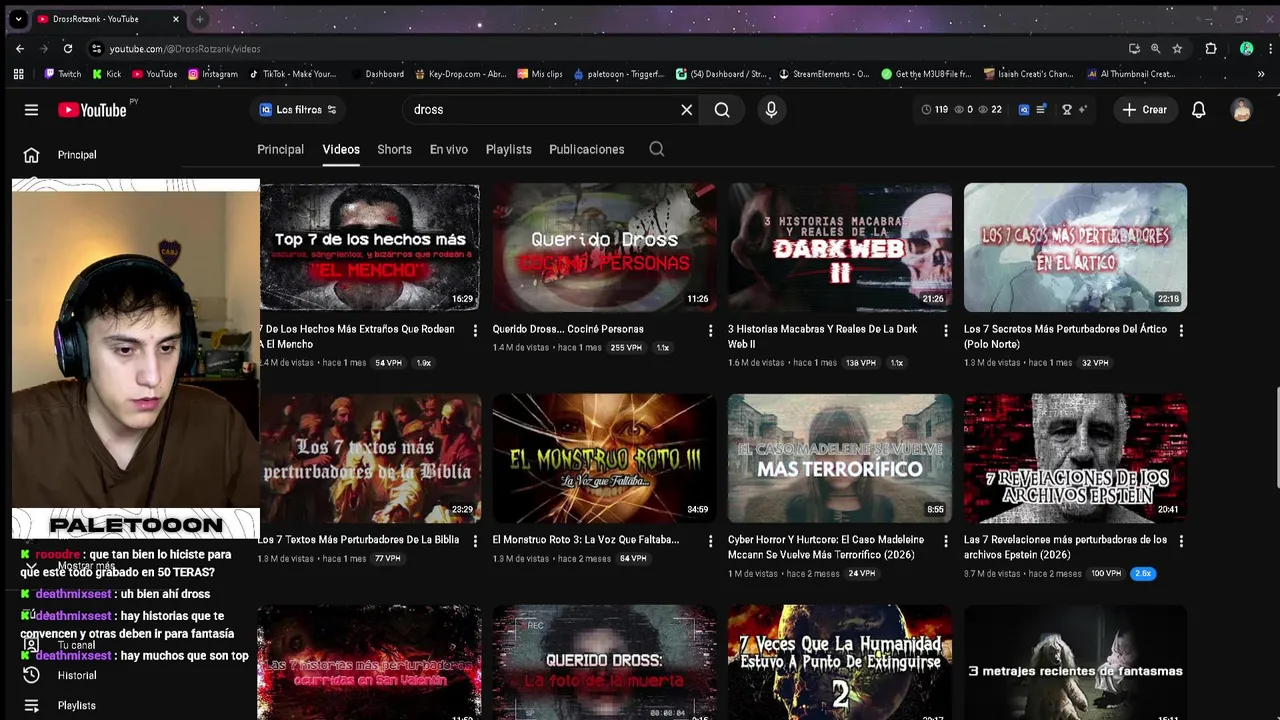The height and width of the screenshot is (720, 1280).
Task: Open the Kick bookmark
Action: [107, 74]
